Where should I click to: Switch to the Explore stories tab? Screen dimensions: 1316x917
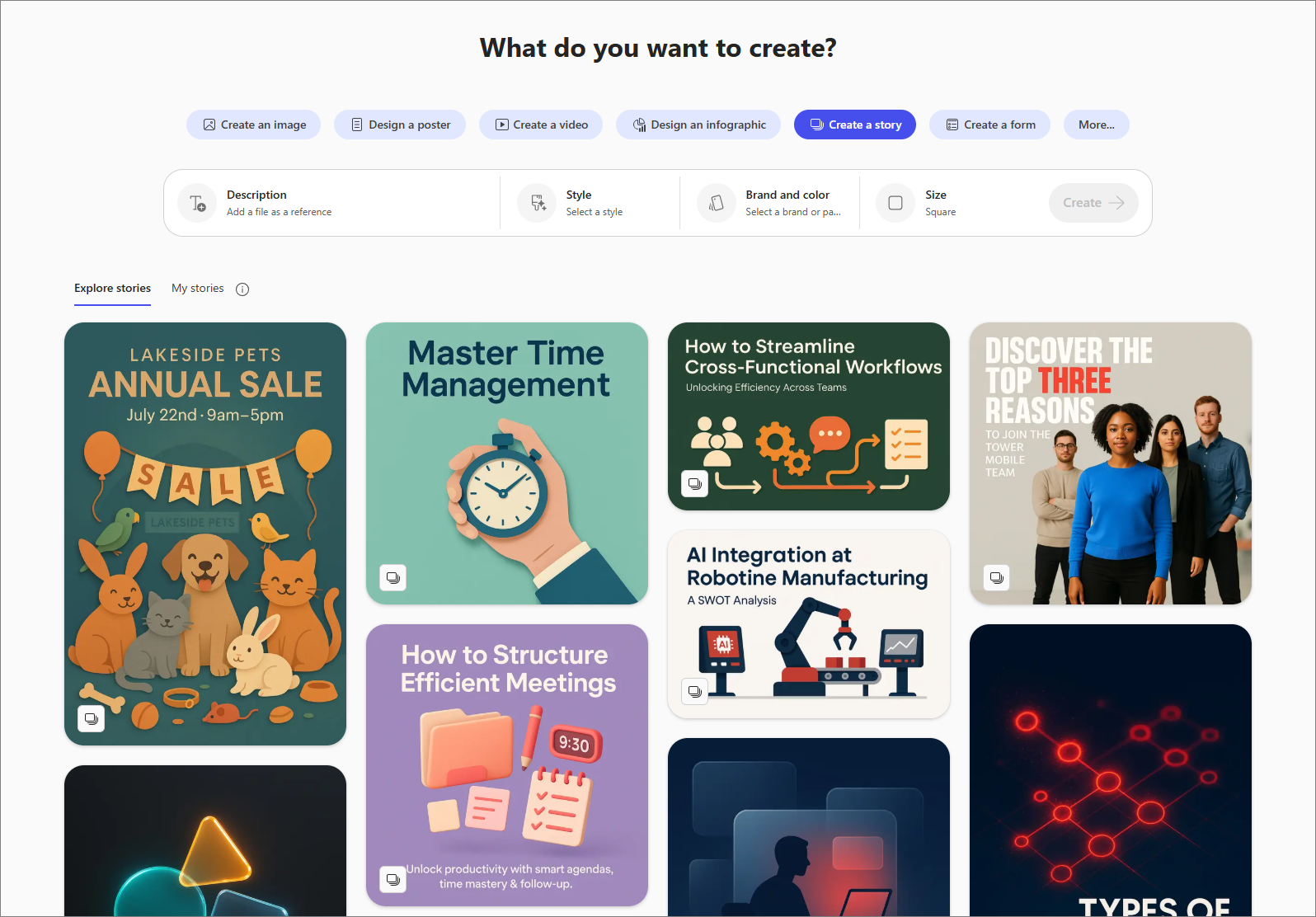pyautogui.click(x=112, y=289)
